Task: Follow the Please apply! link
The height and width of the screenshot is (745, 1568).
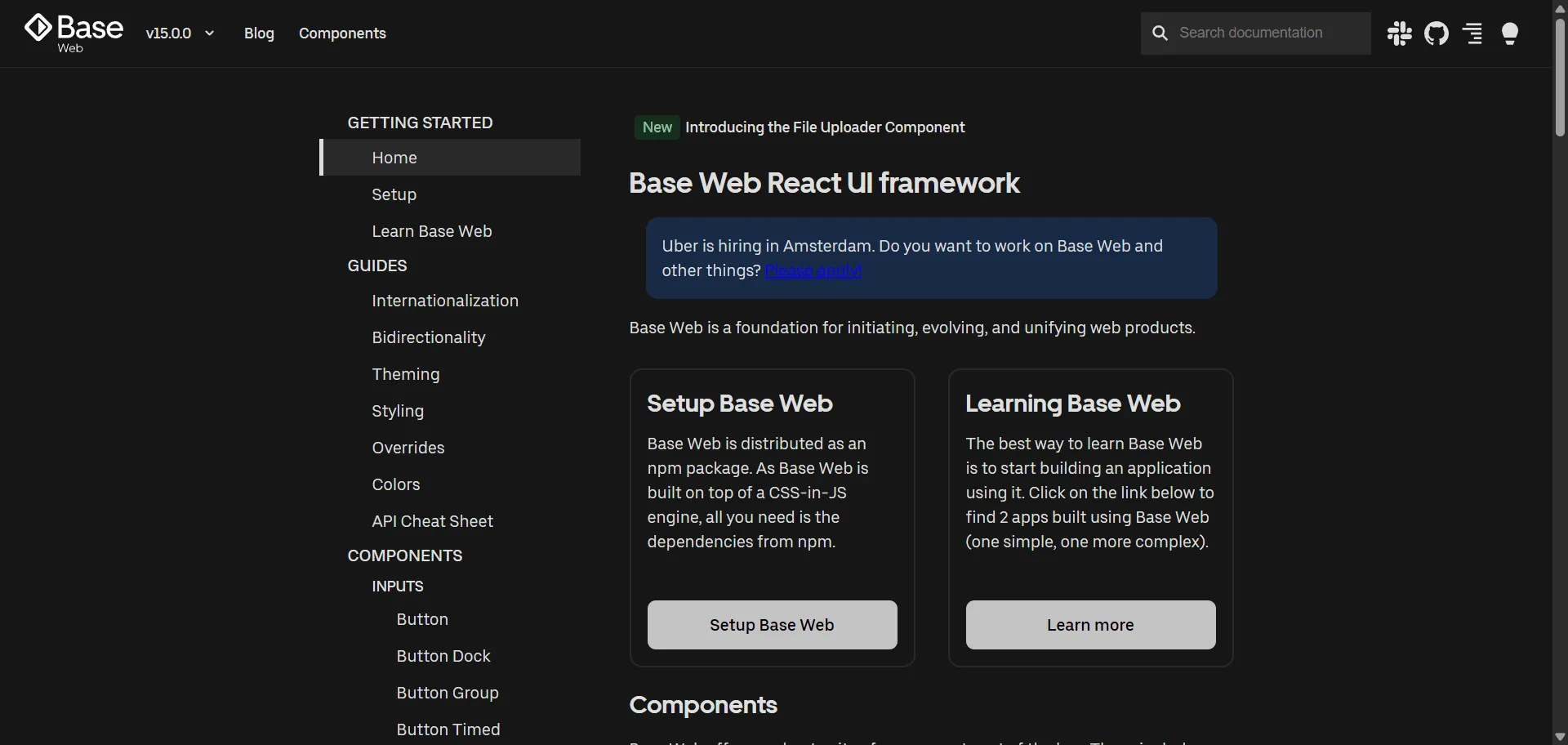Action: click(813, 270)
